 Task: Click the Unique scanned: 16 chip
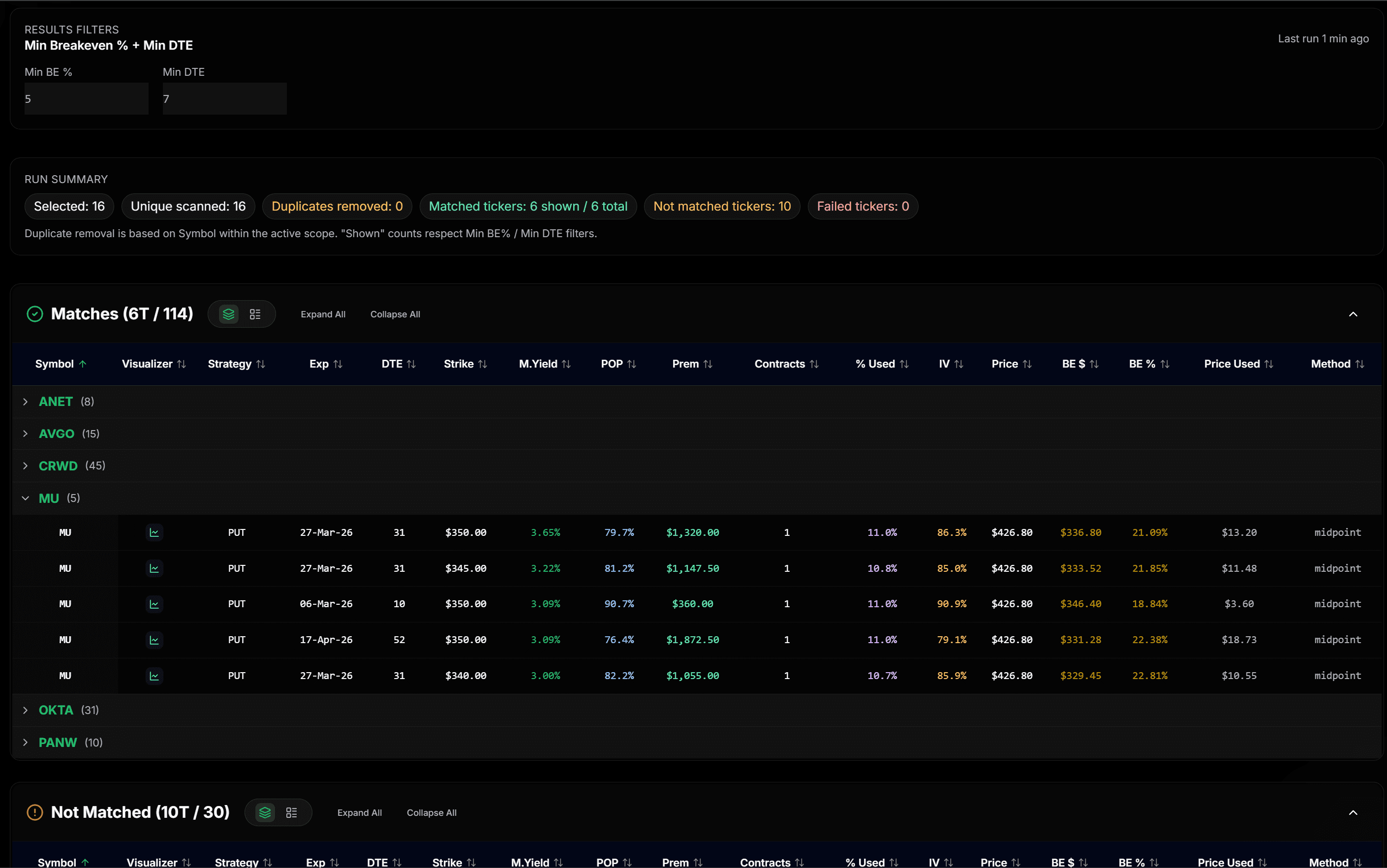tap(188, 206)
